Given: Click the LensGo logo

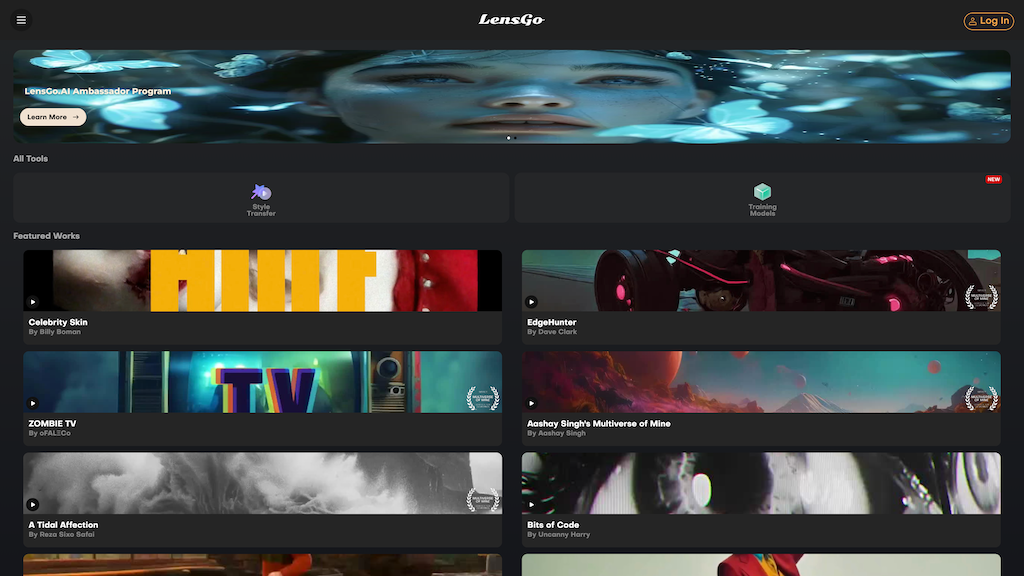Looking at the screenshot, I should 511,20.
